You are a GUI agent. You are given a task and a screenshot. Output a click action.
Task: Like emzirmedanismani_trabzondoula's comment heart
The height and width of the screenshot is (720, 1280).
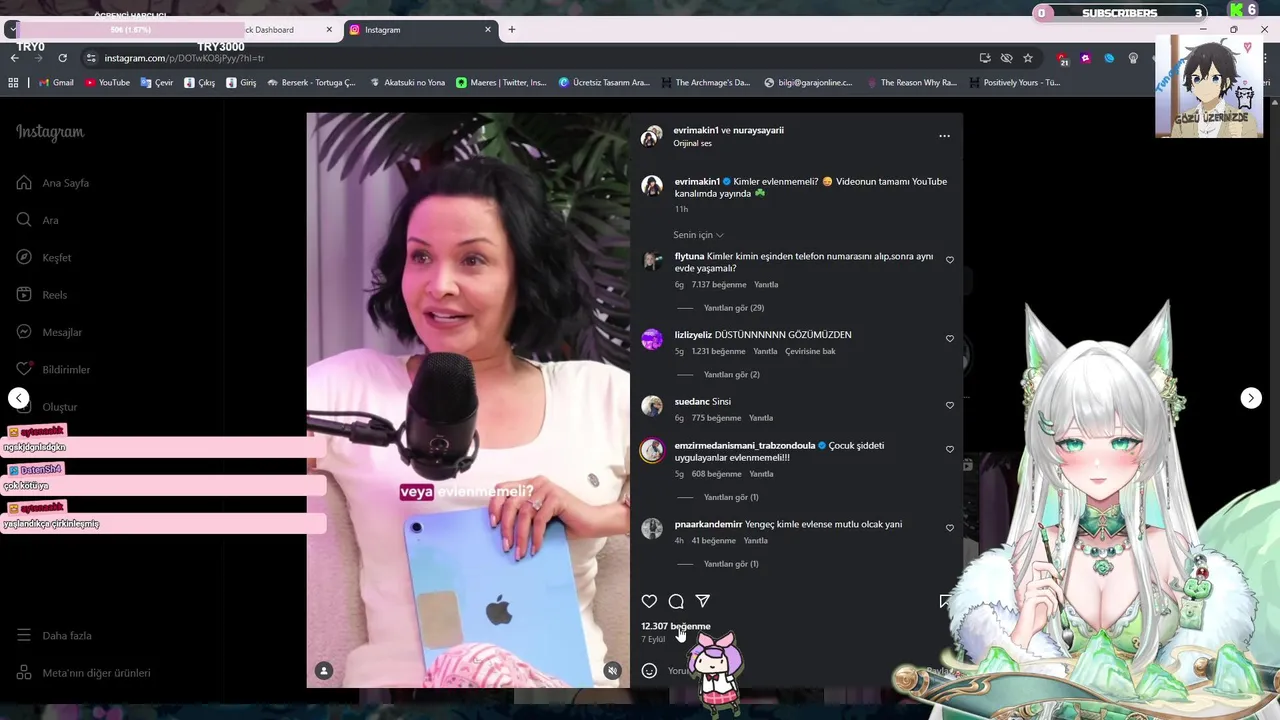pos(950,450)
